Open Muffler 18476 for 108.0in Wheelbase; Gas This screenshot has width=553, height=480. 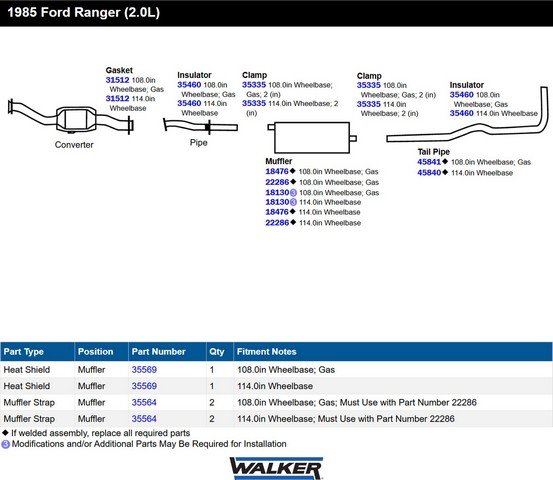tap(277, 171)
